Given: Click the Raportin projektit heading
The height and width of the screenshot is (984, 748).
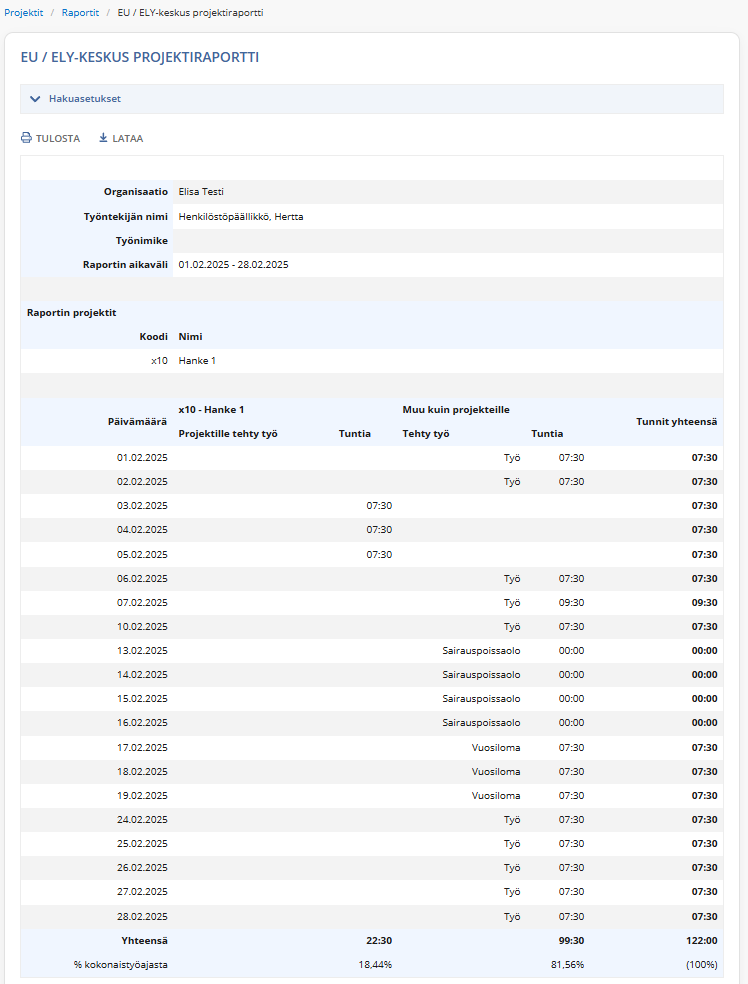Looking at the screenshot, I should coord(72,313).
